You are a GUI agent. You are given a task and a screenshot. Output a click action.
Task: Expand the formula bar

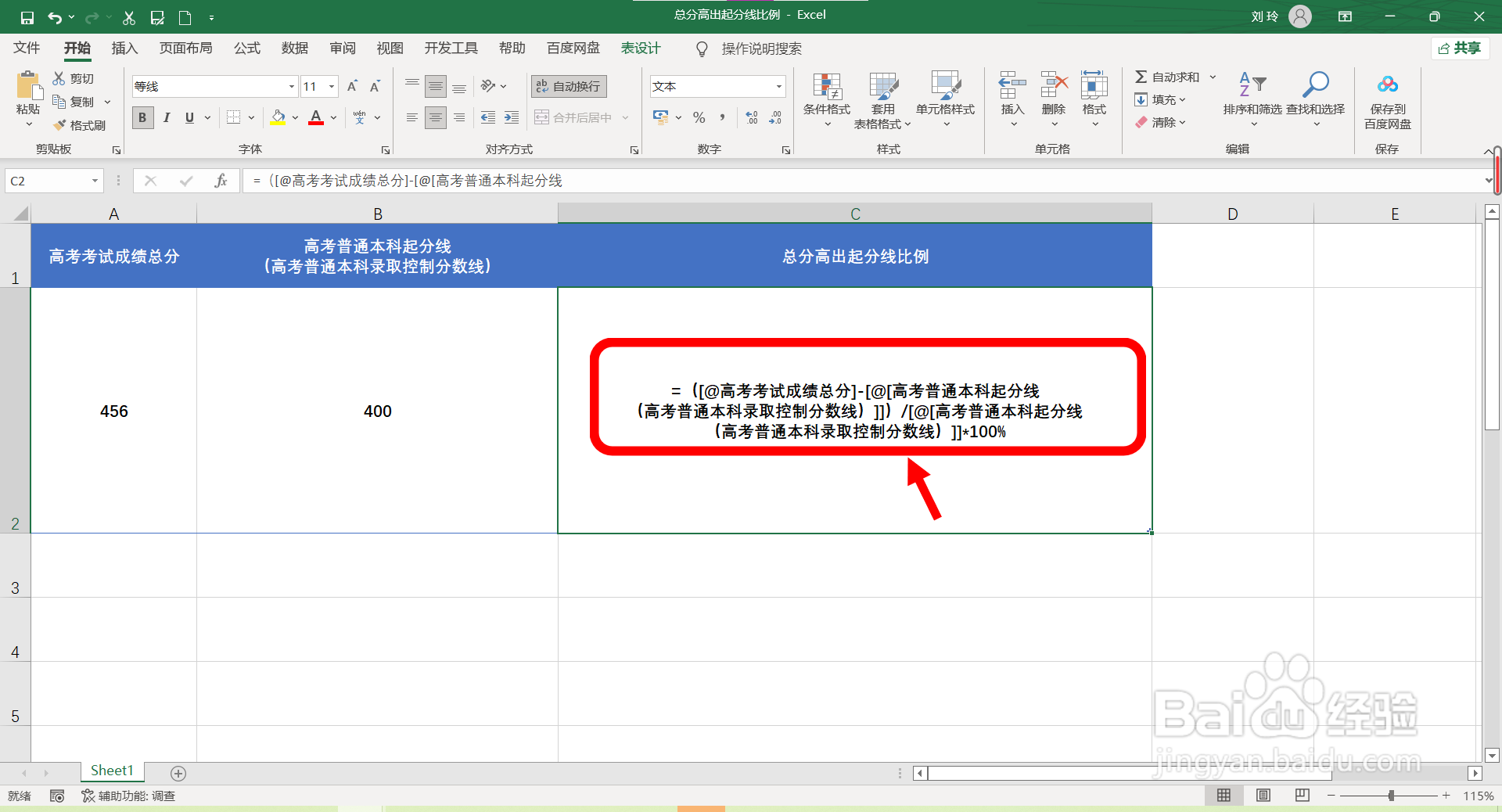point(1487,181)
